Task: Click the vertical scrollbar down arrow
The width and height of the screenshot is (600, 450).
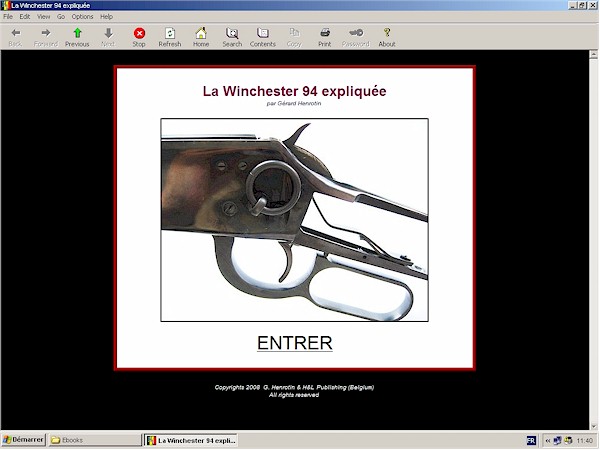Action: coord(593,426)
